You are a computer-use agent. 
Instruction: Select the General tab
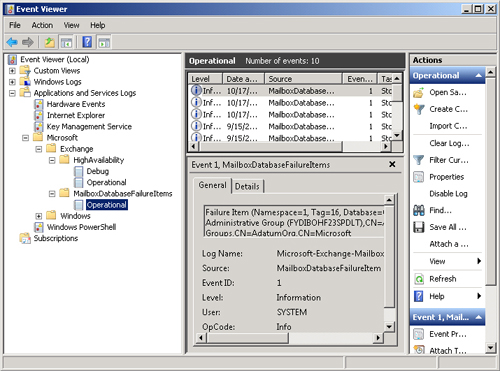[212, 185]
